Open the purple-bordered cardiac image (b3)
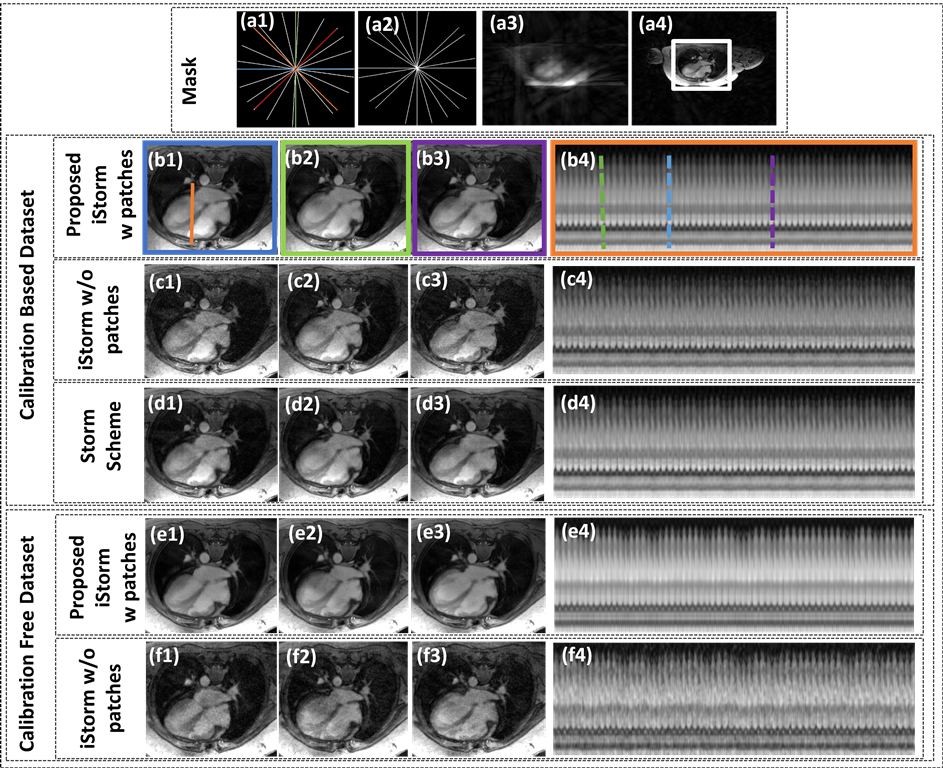This screenshot has height=768, width=943. click(479, 196)
